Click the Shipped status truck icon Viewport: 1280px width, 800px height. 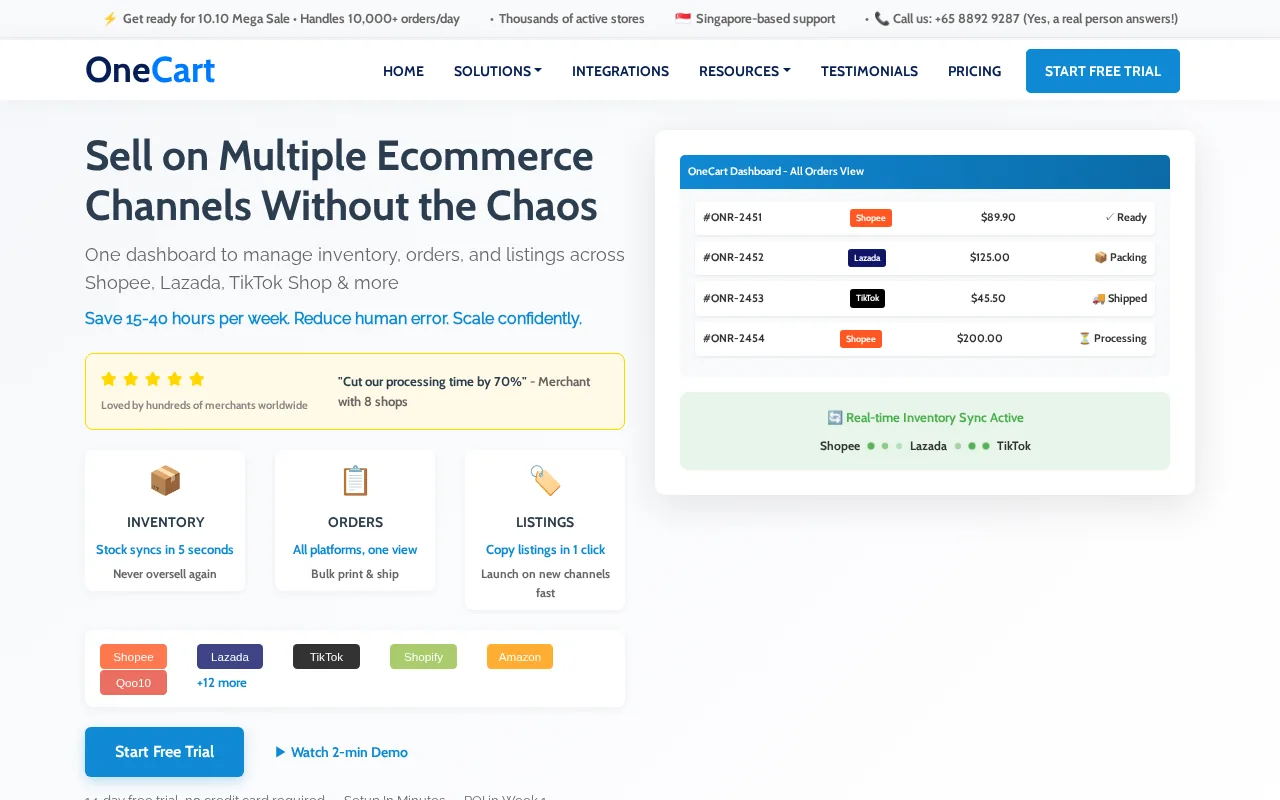point(1098,298)
